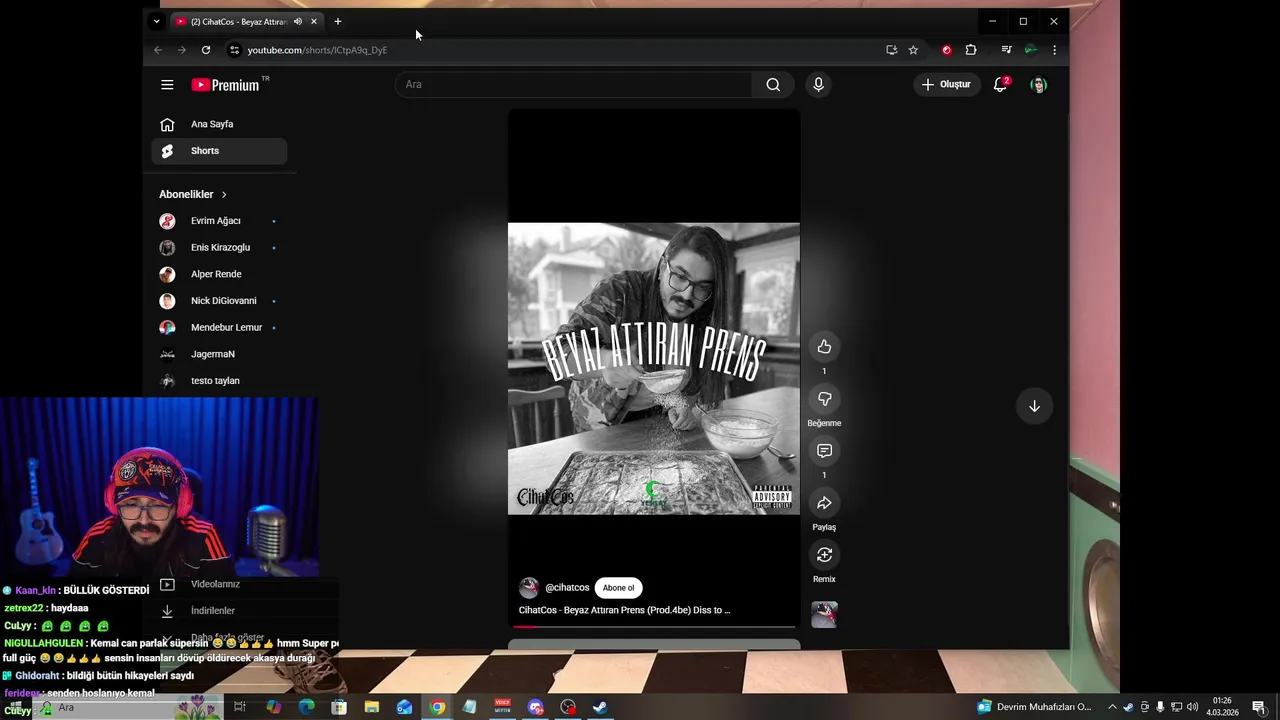Viewport: 1280px width, 720px height.
Task: Close the CihatCos tab
Action: point(314,21)
